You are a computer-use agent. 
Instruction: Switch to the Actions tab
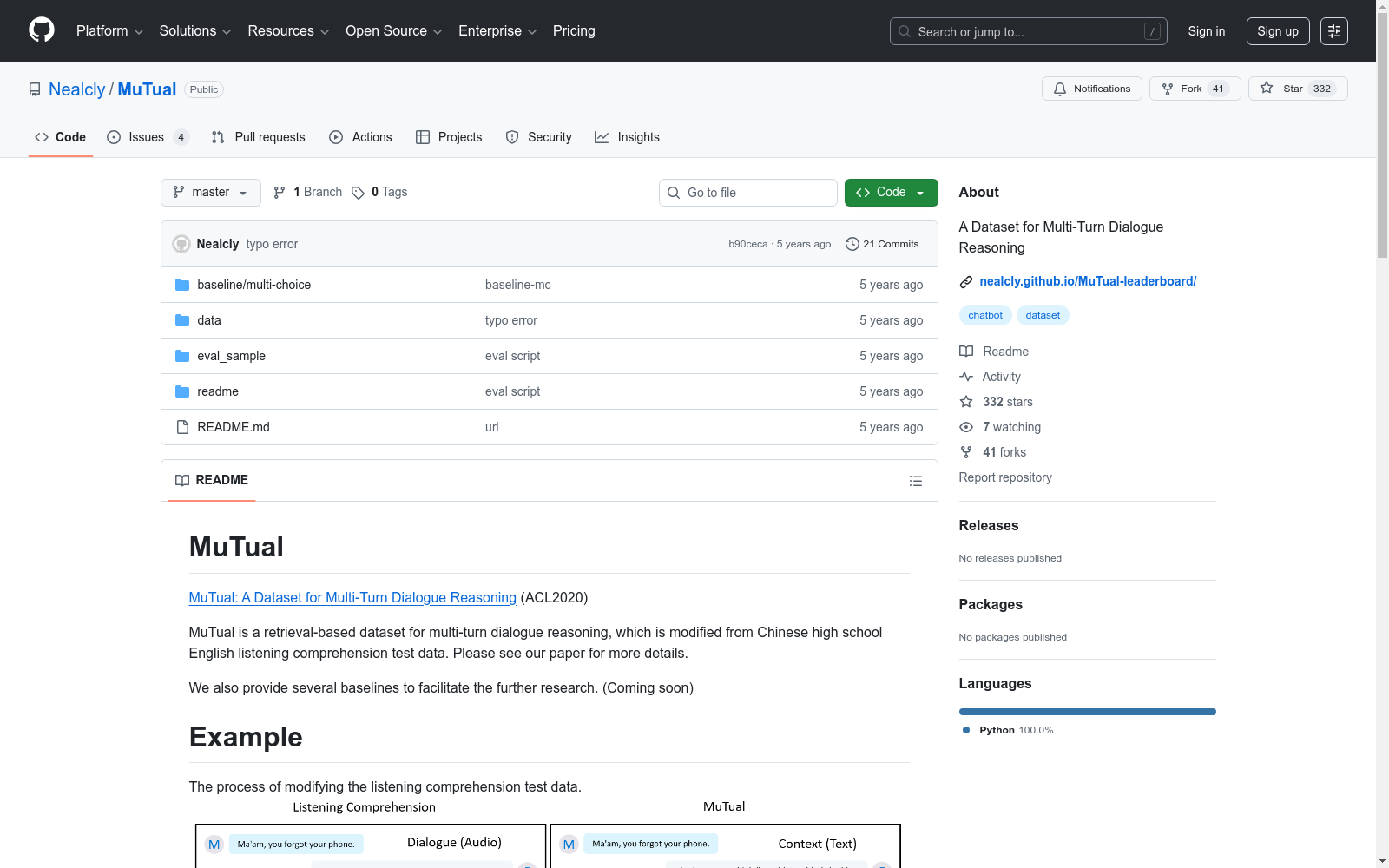tap(360, 137)
